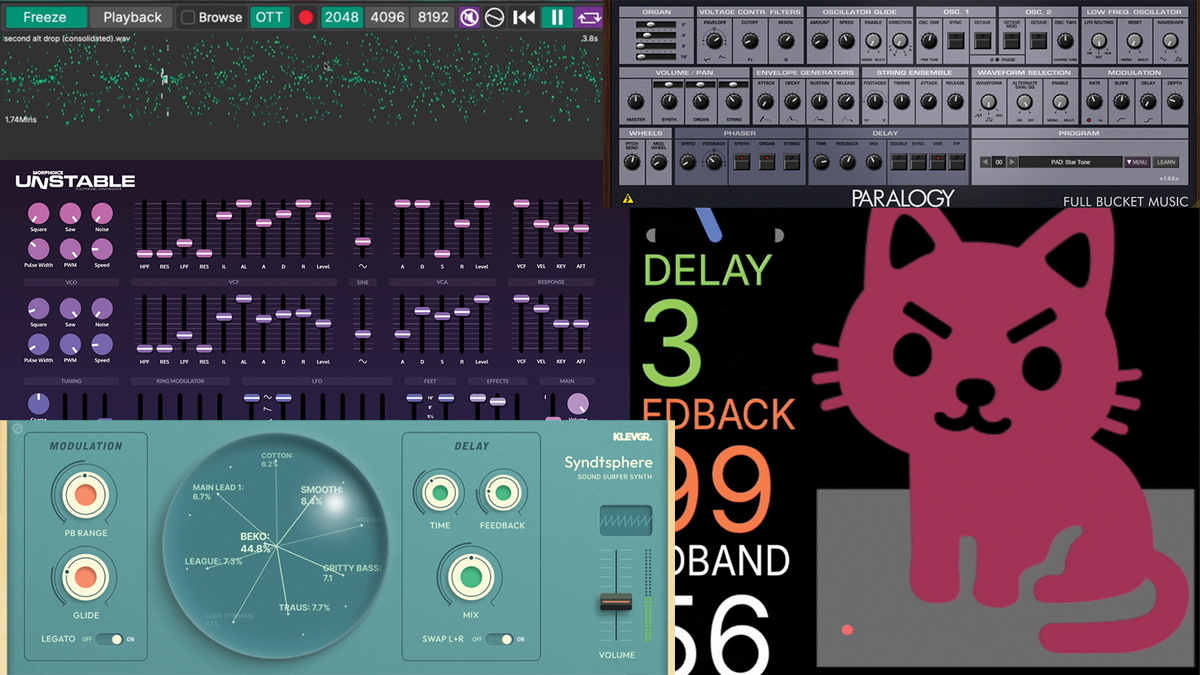
Task: Toggle the Phaser String switch in Paralogy
Action: [791, 163]
